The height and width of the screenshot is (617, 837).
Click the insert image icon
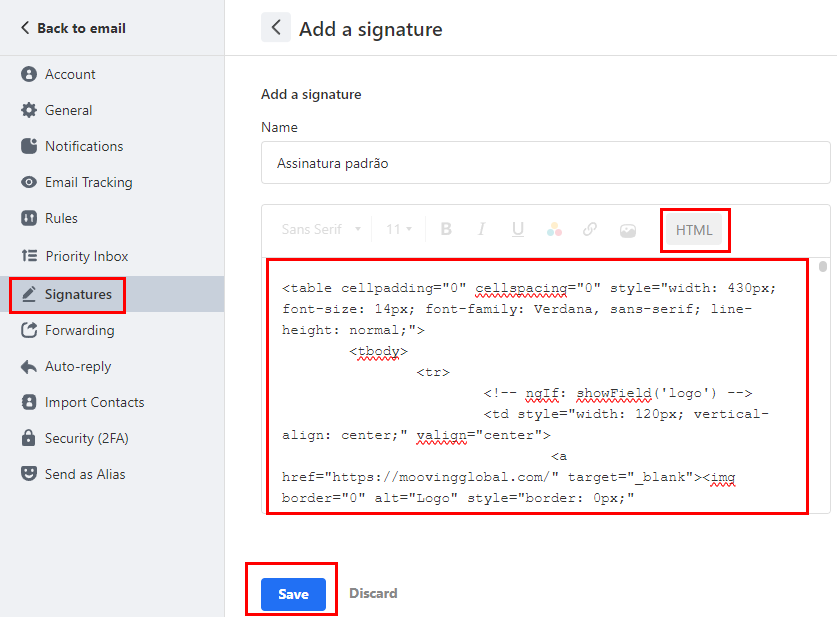tap(627, 230)
